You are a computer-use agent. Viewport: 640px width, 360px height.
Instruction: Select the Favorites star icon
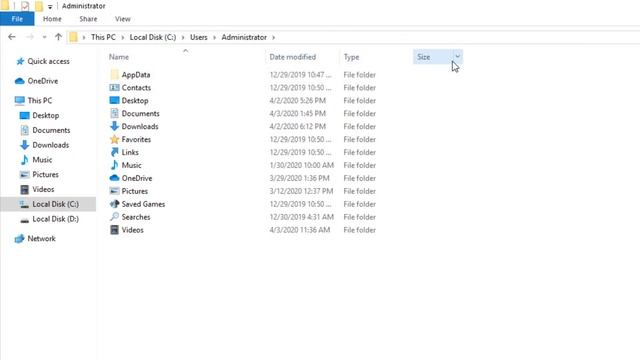[114, 139]
